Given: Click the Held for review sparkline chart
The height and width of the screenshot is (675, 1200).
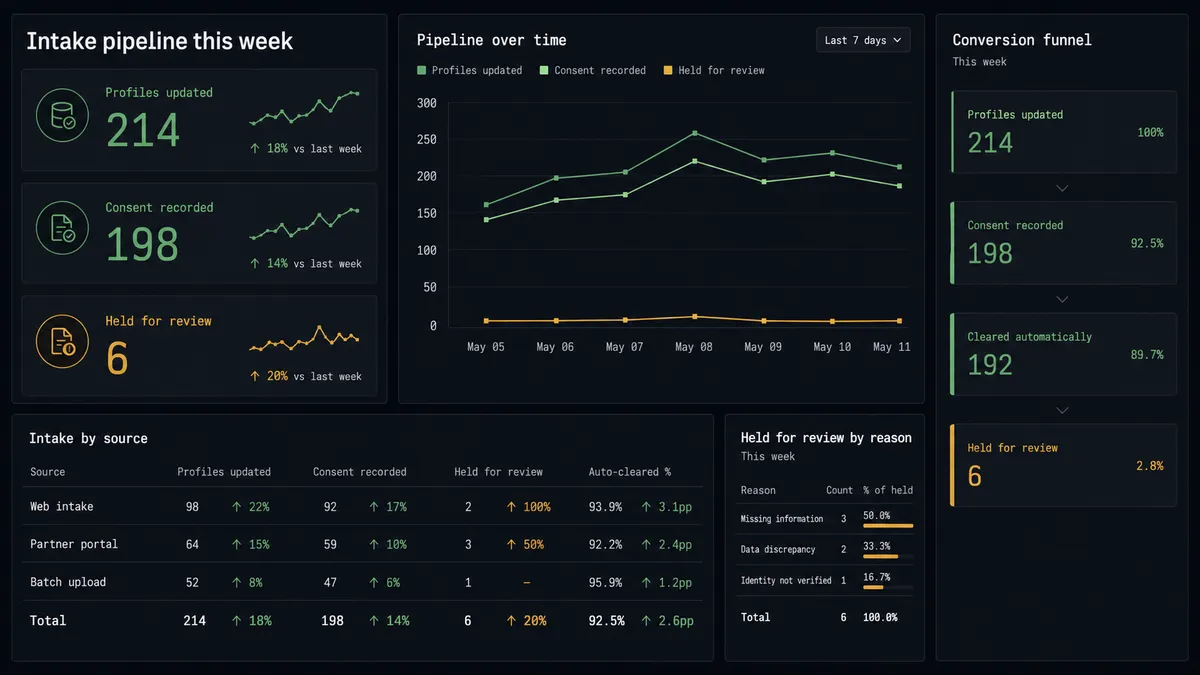Looking at the screenshot, I should [x=304, y=339].
